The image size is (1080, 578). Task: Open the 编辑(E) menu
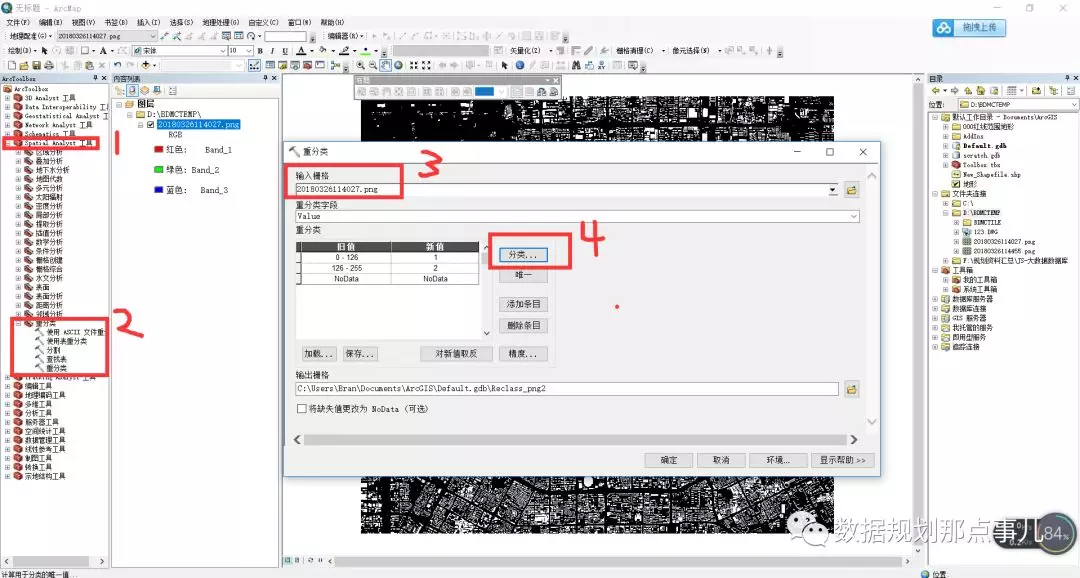(x=50, y=22)
